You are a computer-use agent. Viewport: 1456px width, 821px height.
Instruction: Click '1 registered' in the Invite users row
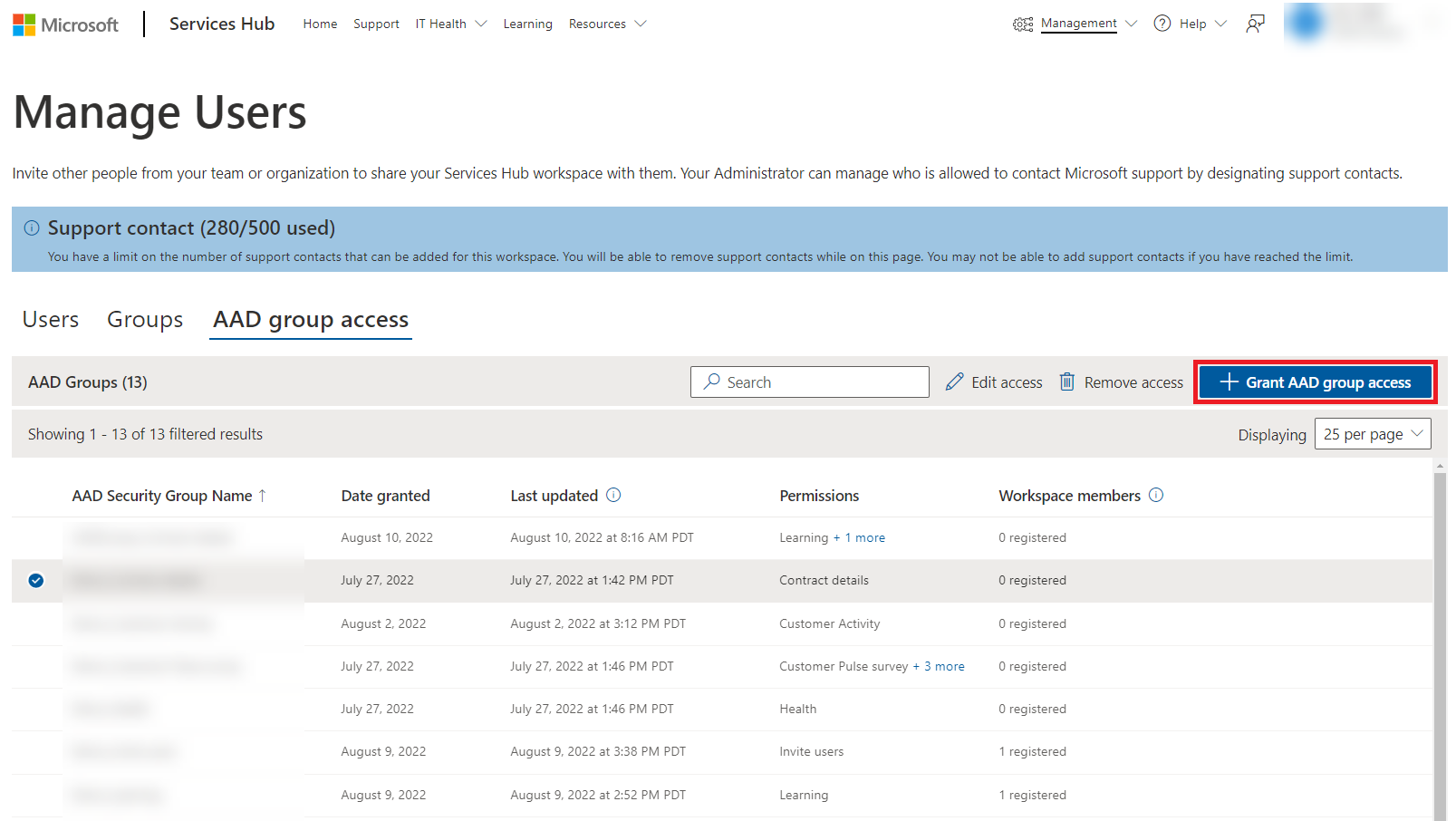coord(1032,751)
